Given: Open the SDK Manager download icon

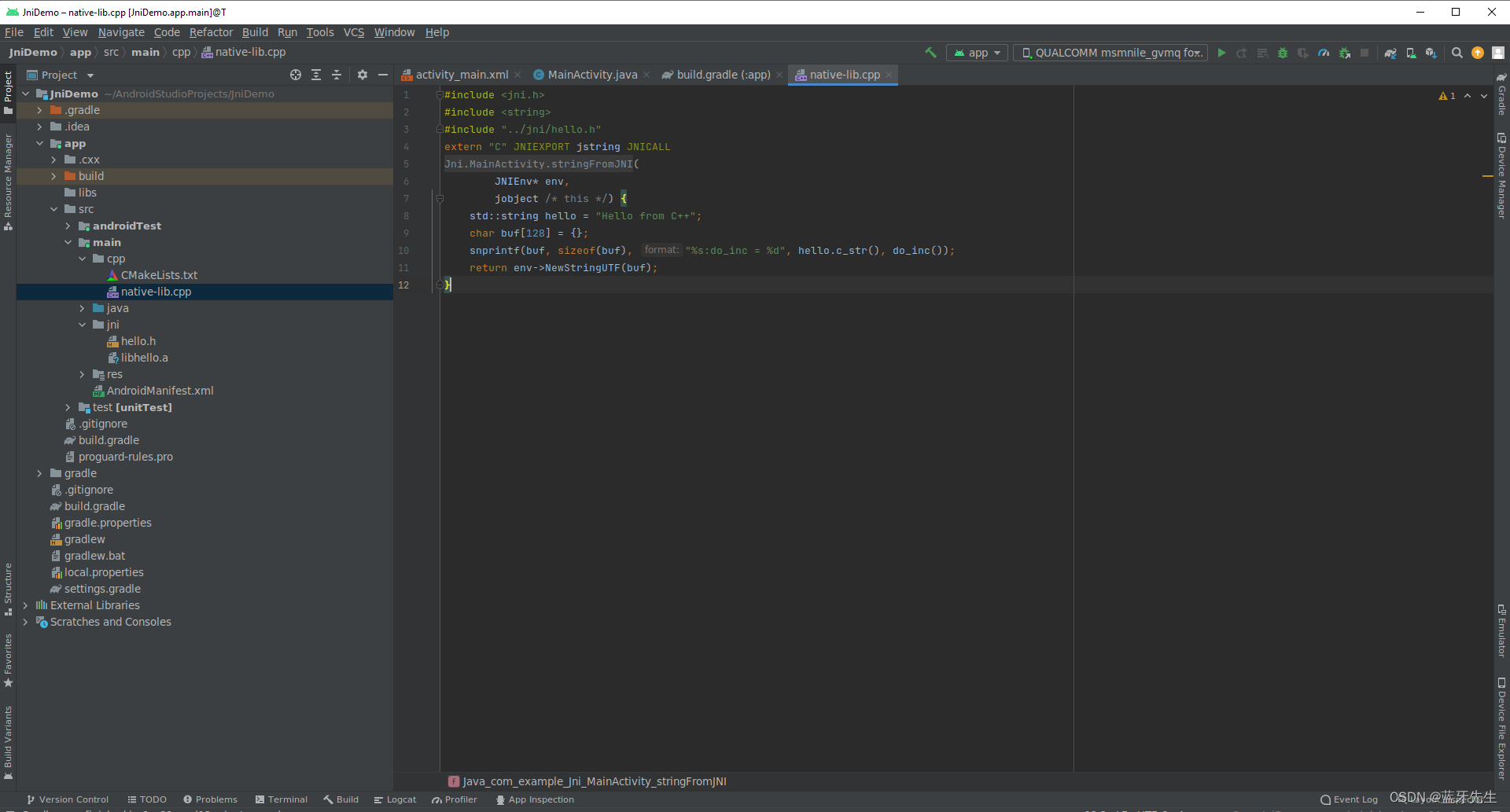Looking at the screenshot, I should point(1431,53).
